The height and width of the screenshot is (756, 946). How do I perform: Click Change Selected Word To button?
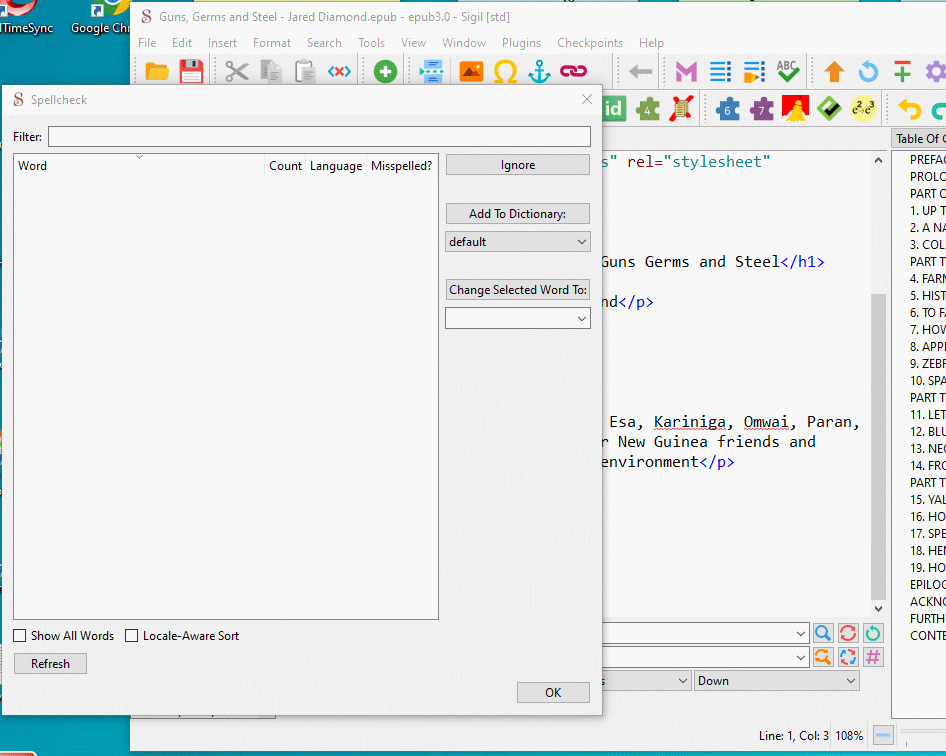tap(518, 290)
